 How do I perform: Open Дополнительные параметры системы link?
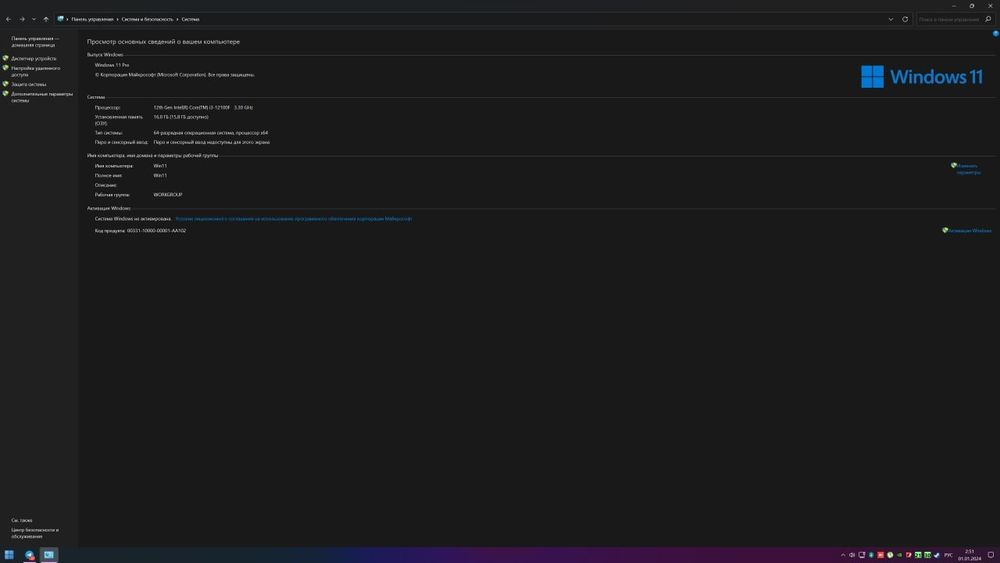[42, 97]
